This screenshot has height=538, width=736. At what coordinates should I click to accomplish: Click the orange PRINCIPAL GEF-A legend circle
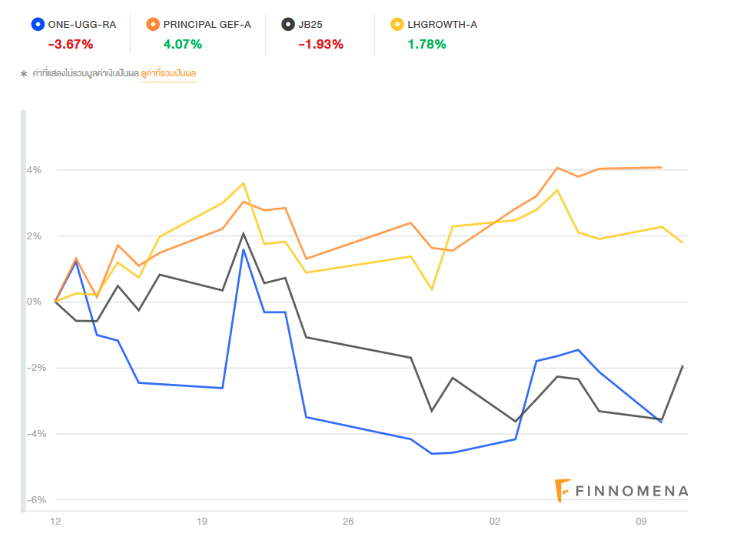[x=152, y=23]
